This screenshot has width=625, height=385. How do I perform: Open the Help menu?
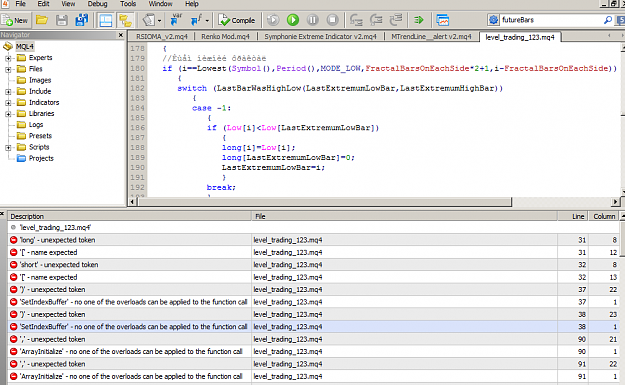pos(192,4)
